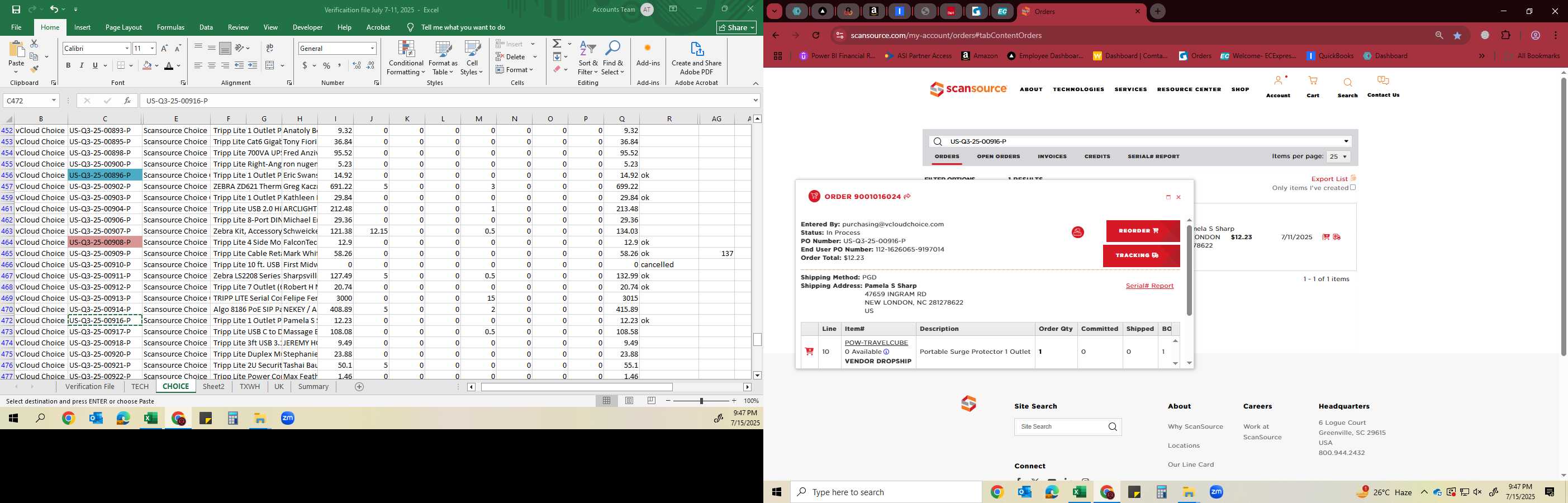The image size is (1568, 503).
Task: Reload the browser page
Action: click(816, 35)
